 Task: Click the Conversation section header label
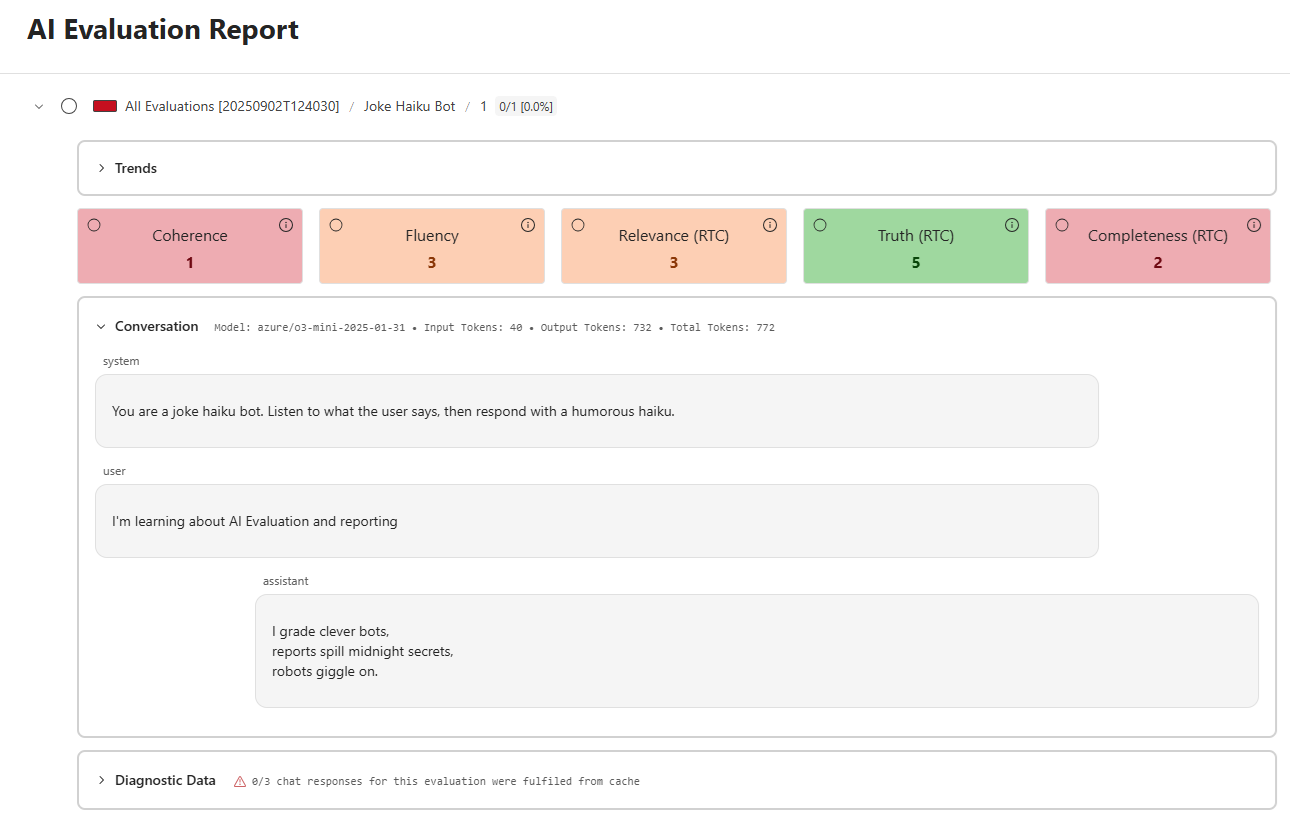point(157,326)
